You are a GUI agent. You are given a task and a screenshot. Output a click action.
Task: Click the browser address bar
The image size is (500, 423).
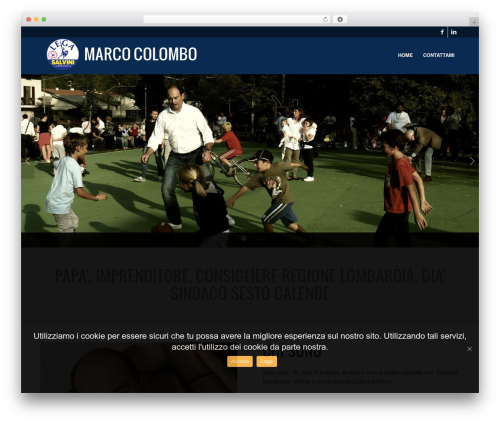point(236,19)
